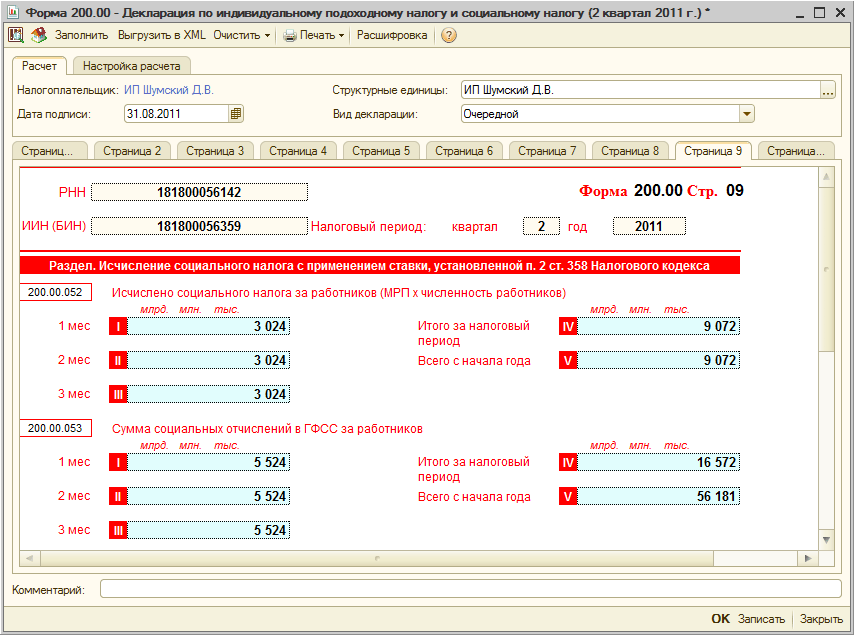This screenshot has height=635, width=854.
Task: Click the house icon beside Заполнить
Action: point(39,35)
